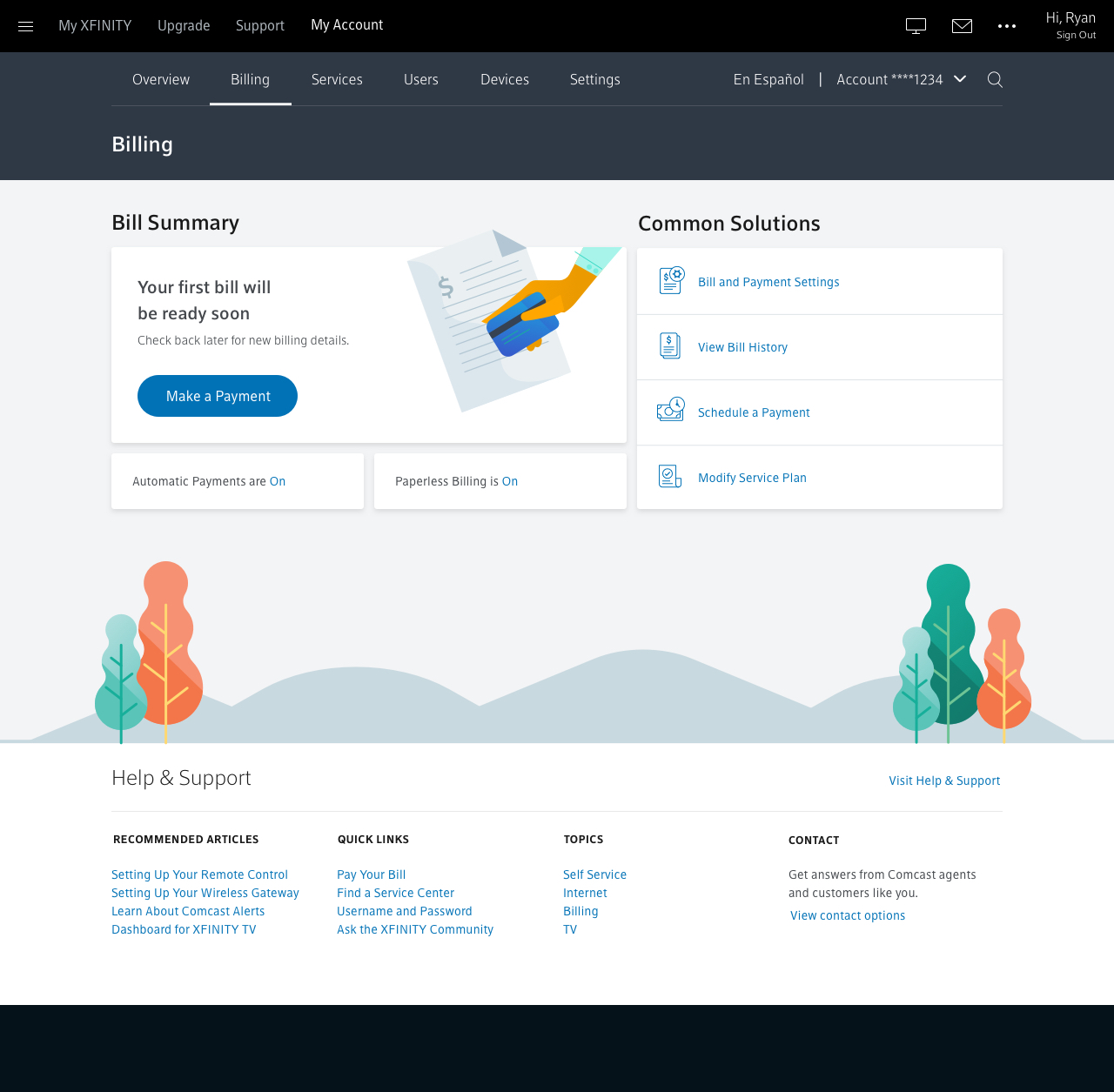Open My XFINITY in top navigation
1114x1092 pixels.
pos(95,25)
